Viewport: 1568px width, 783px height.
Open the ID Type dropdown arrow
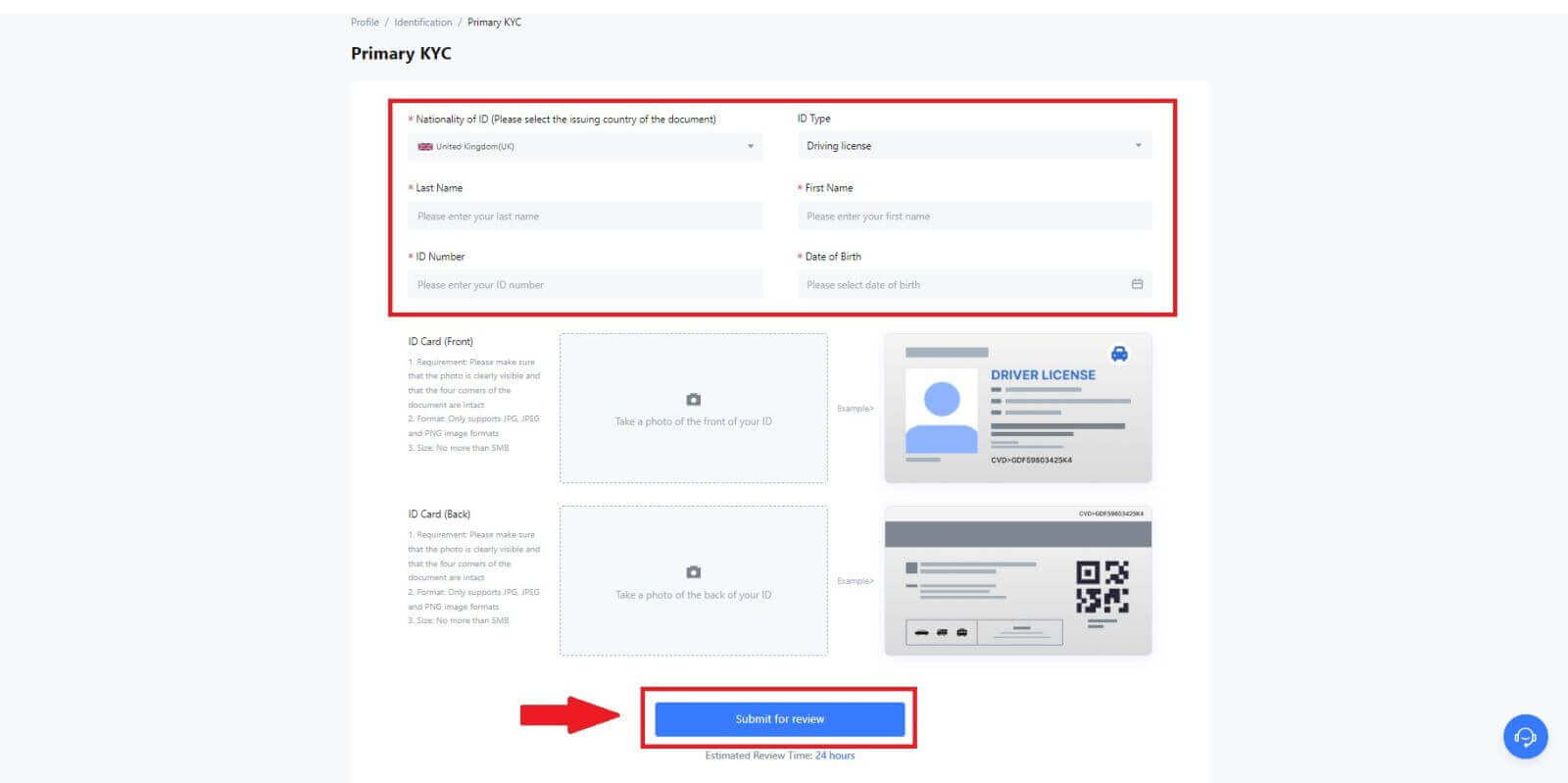(x=1138, y=146)
